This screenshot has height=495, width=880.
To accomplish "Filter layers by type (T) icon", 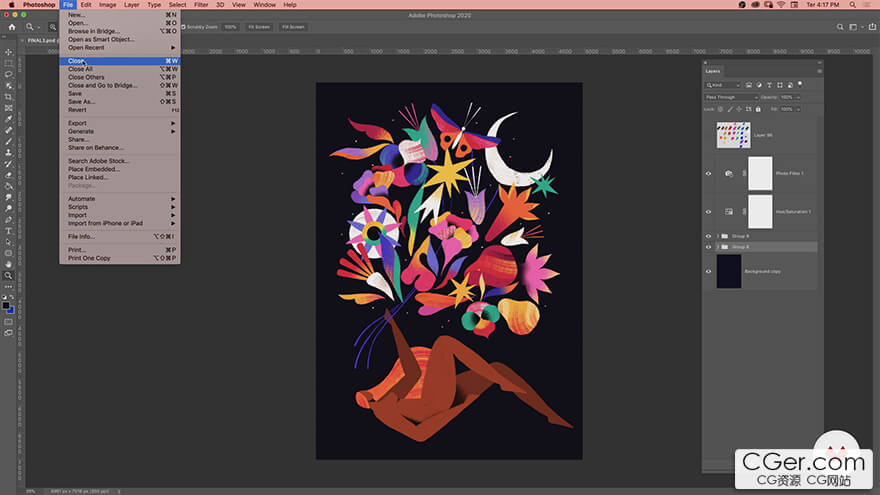I will click(x=769, y=85).
